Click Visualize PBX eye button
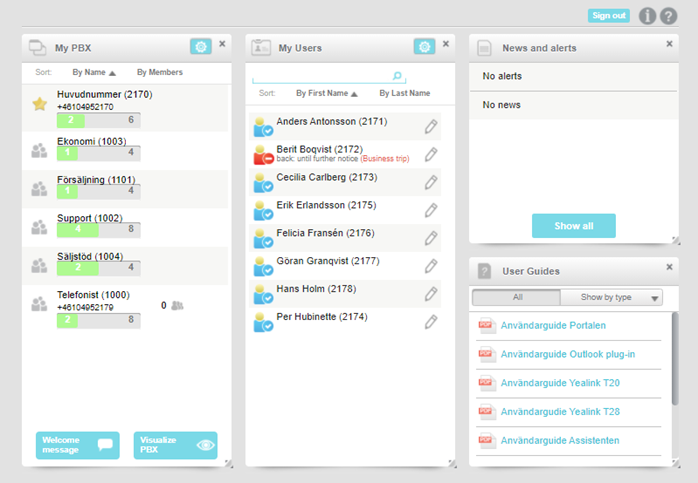Screen dimensions: 698x483 pos(175,445)
